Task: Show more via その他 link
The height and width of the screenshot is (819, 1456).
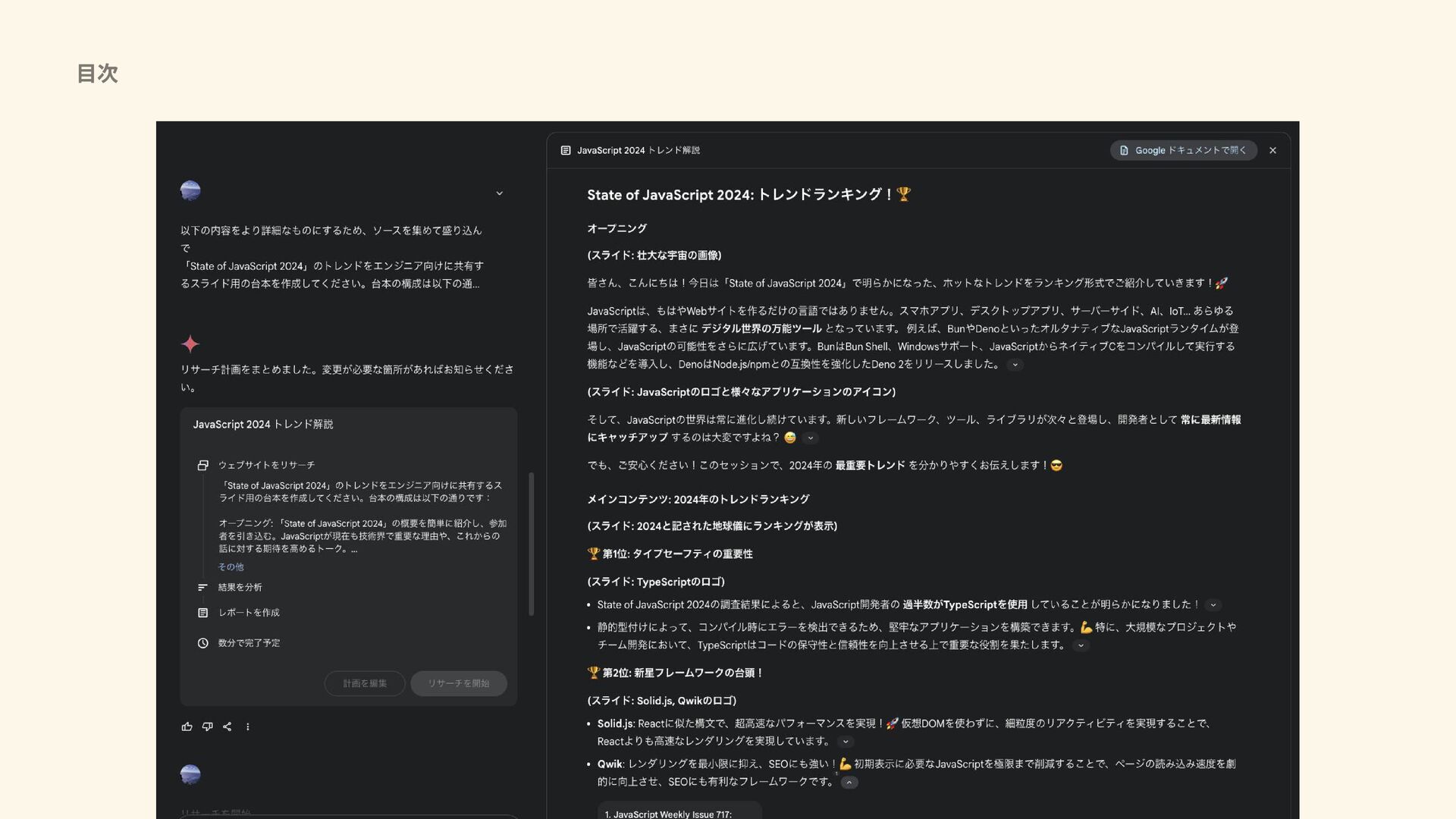Action: coord(231,566)
